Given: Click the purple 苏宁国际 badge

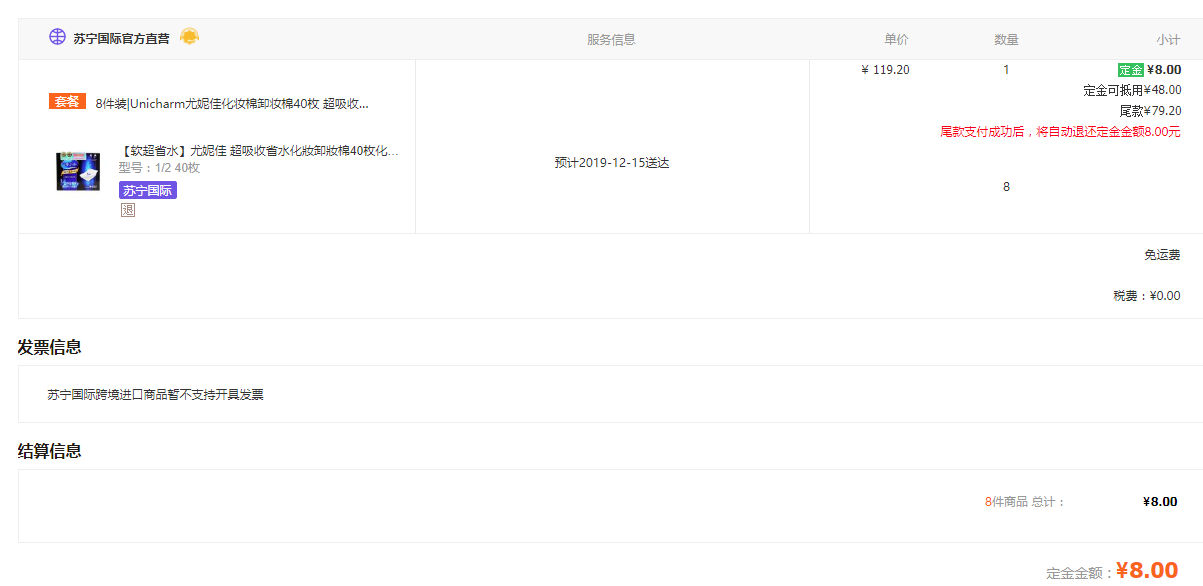Looking at the screenshot, I should (148, 190).
